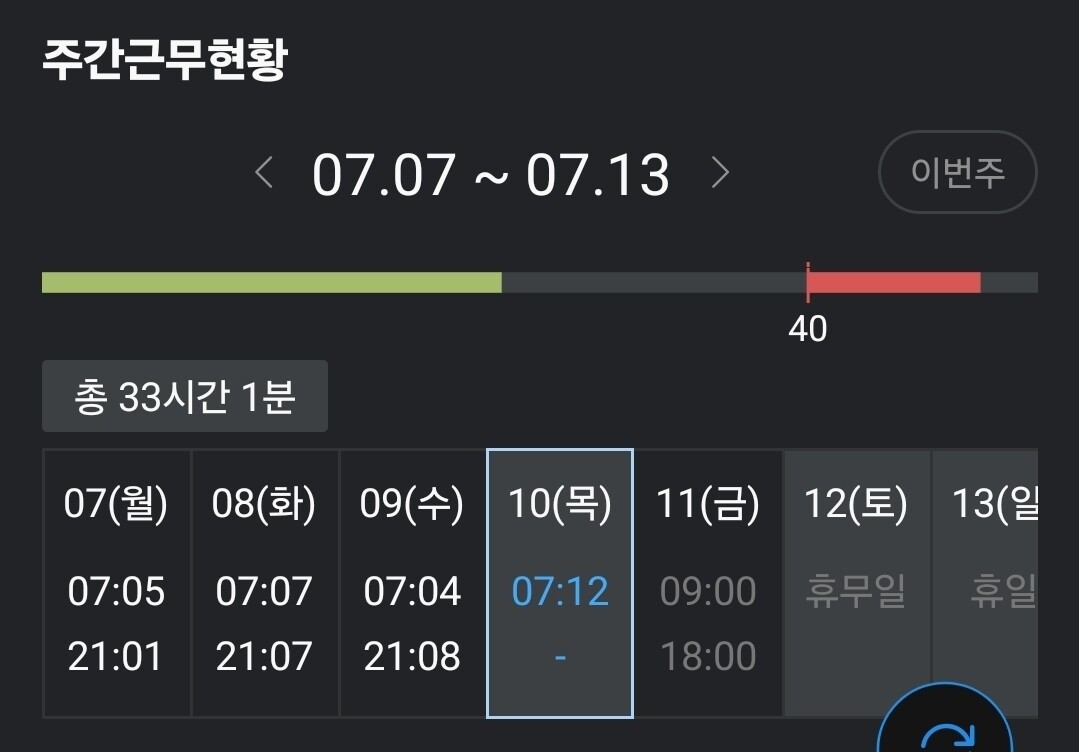This screenshot has width=1079, height=752.
Task: Select the 12(토) 휴무일 column
Action: pos(856,583)
